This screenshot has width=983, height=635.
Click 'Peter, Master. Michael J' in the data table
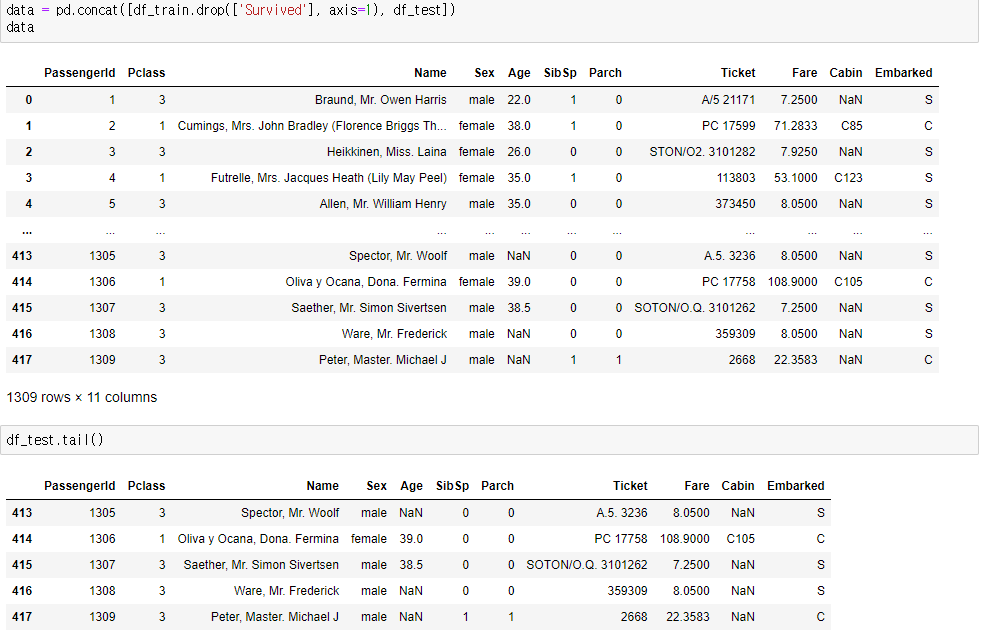[x=382, y=360]
